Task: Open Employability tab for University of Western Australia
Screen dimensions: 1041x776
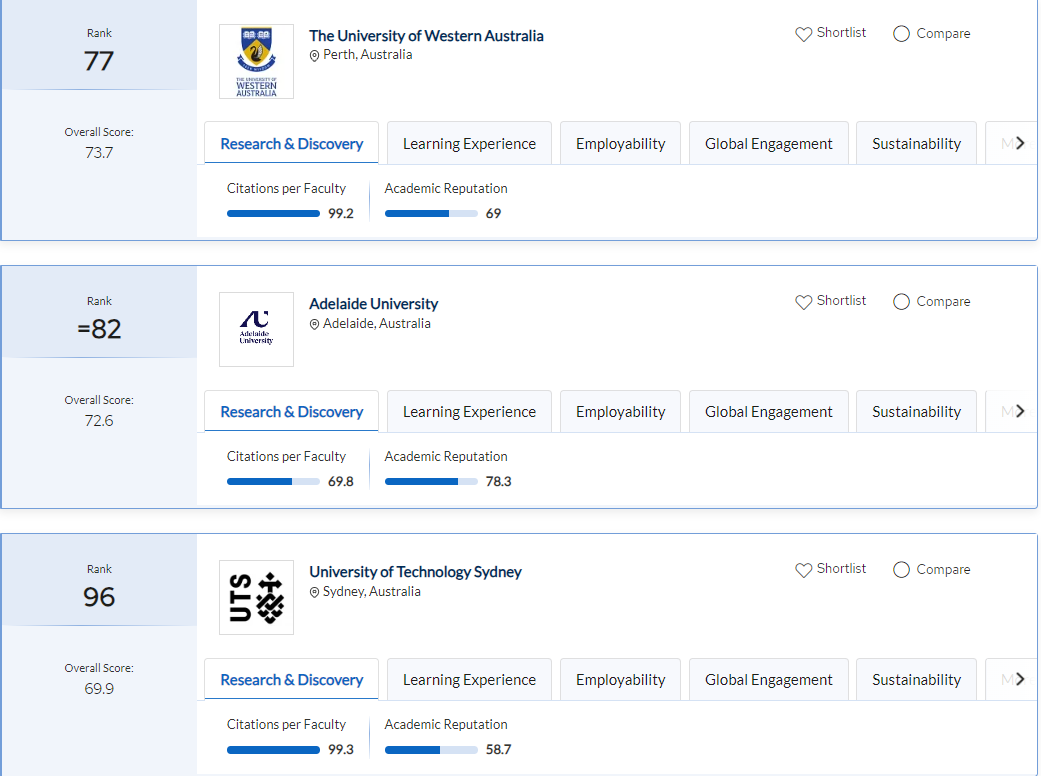Action: (620, 144)
